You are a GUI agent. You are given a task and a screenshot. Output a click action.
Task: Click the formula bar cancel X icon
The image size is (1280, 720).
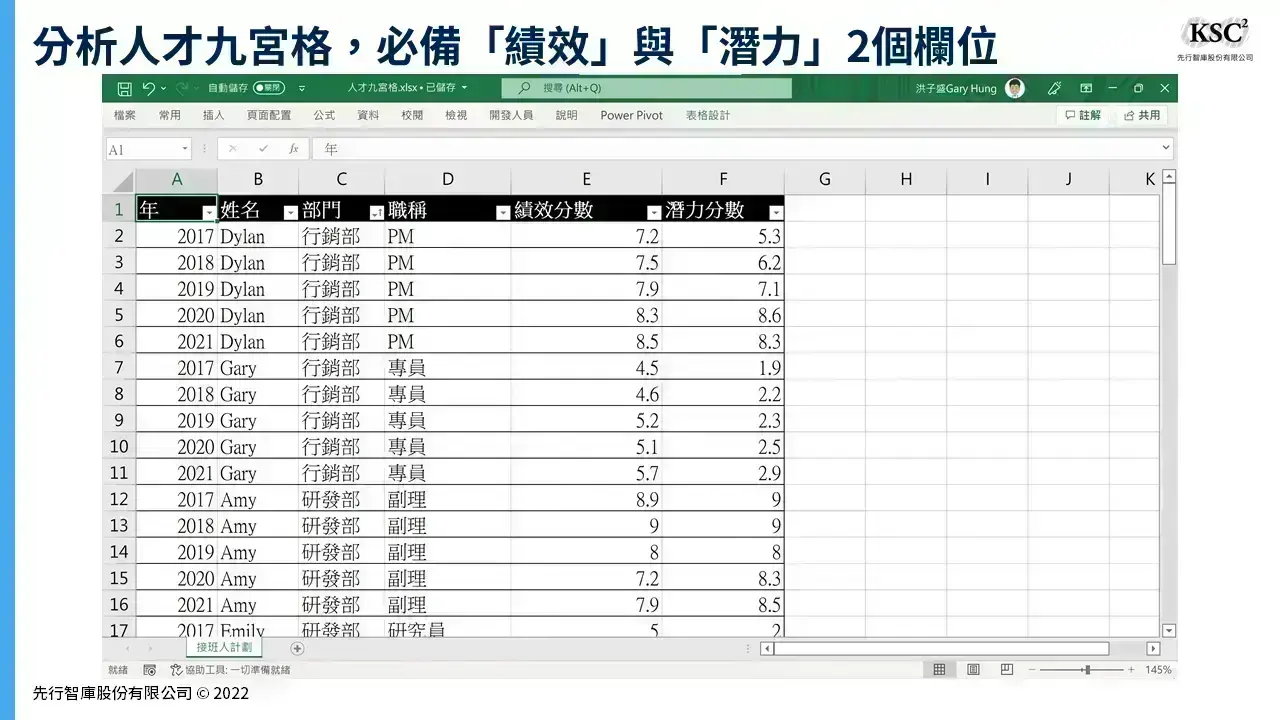233,149
